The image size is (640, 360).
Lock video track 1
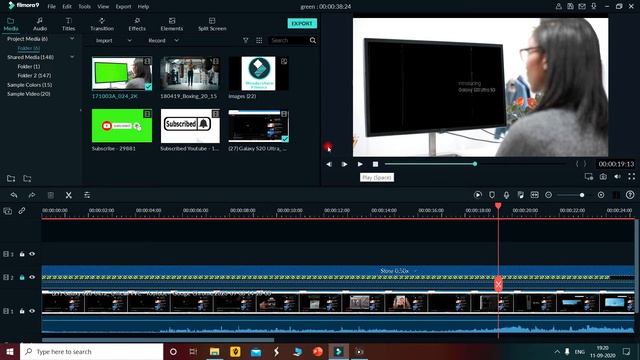tap(22, 311)
